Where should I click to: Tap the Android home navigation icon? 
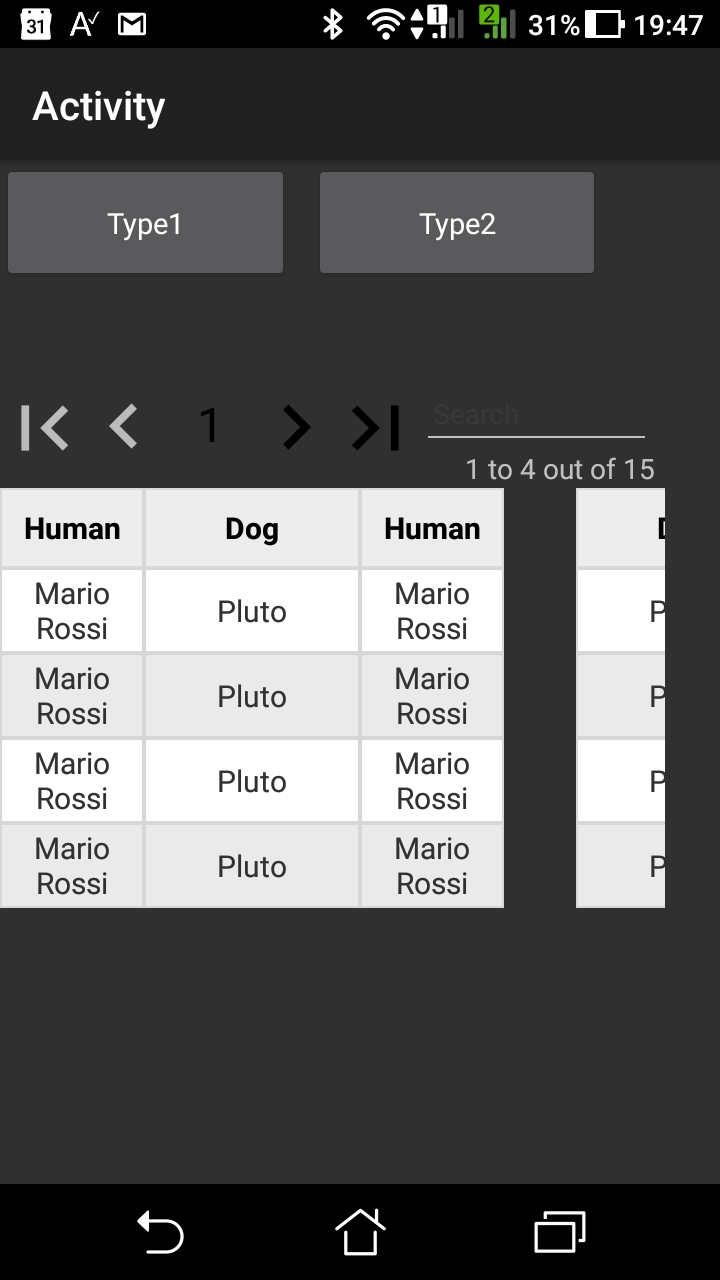pos(360,1232)
